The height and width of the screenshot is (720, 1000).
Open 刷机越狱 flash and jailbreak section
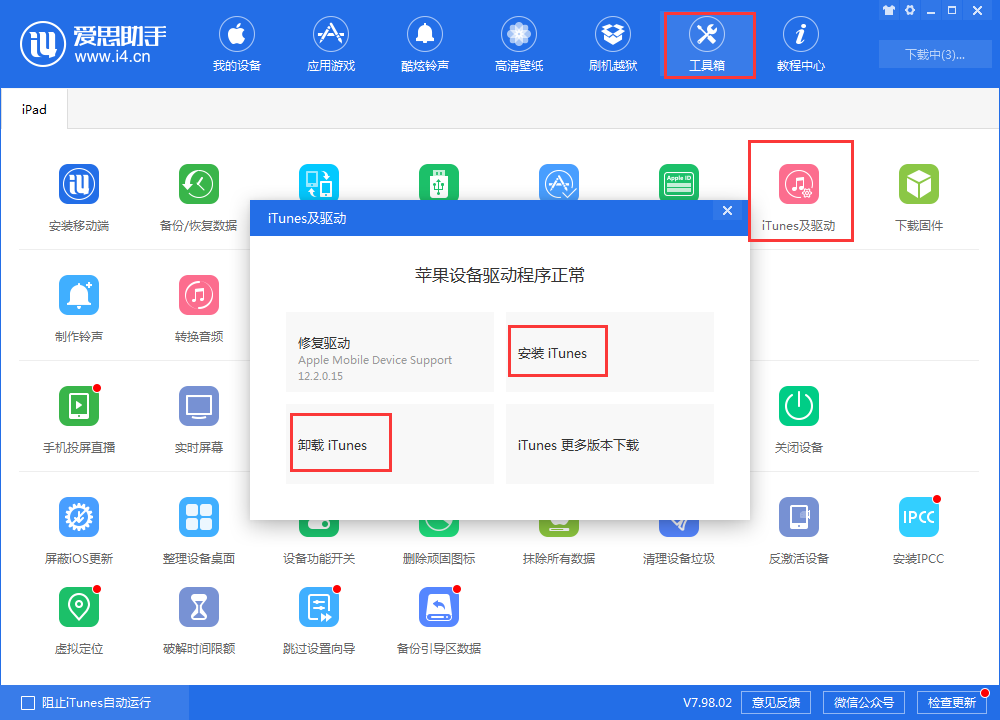(613, 45)
